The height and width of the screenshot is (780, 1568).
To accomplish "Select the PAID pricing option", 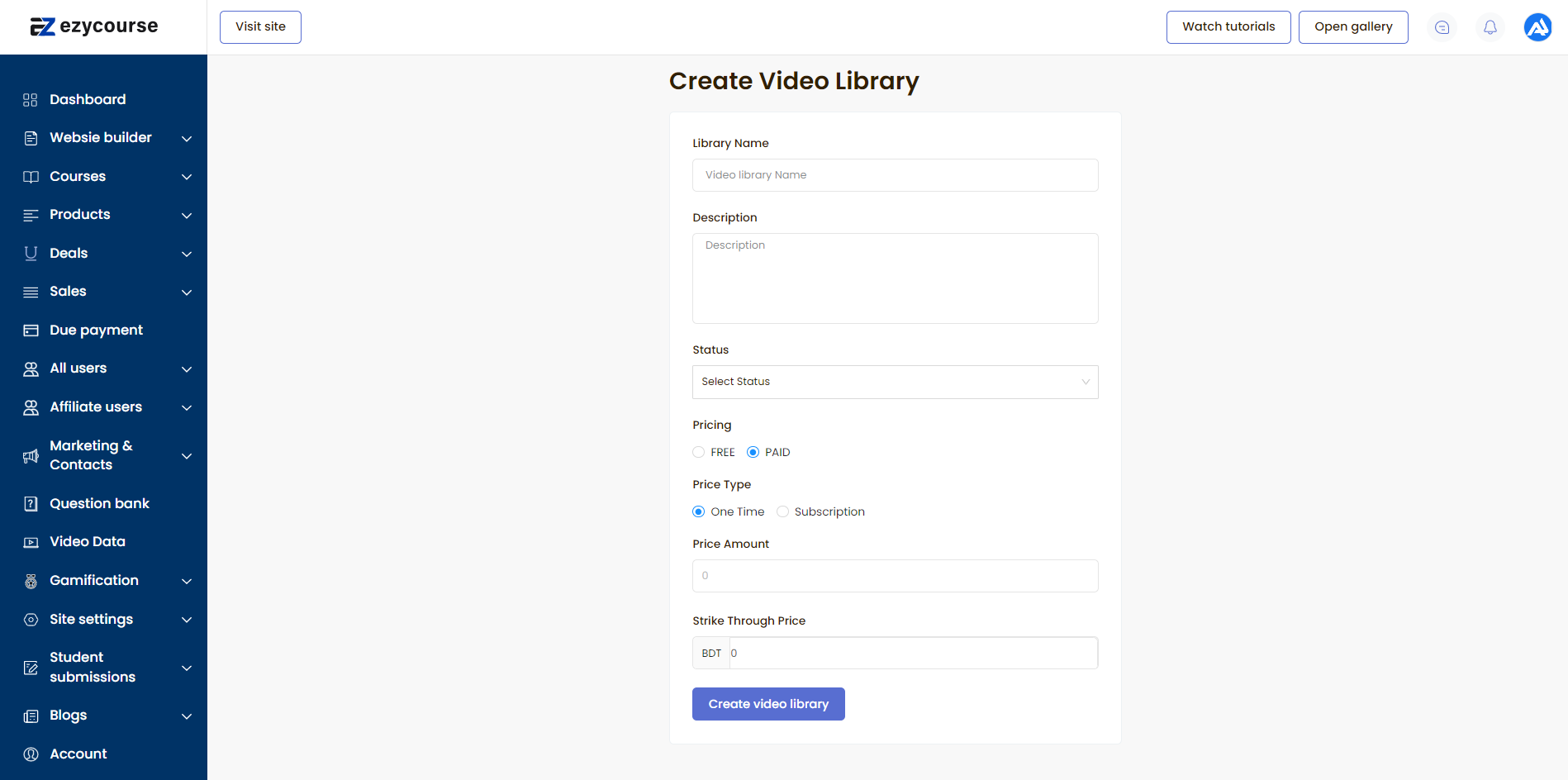I will point(753,452).
